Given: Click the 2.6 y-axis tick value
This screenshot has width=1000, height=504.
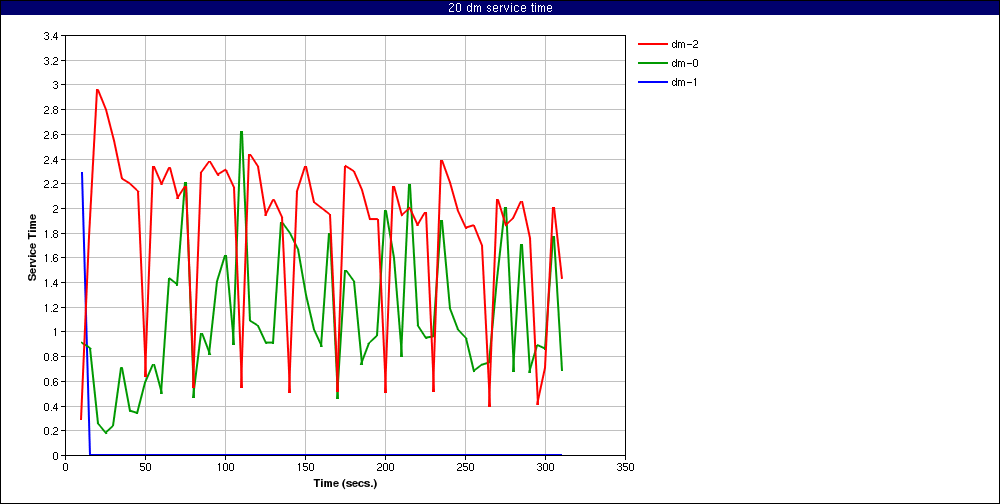Looking at the screenshot, I should click(51, 135).
